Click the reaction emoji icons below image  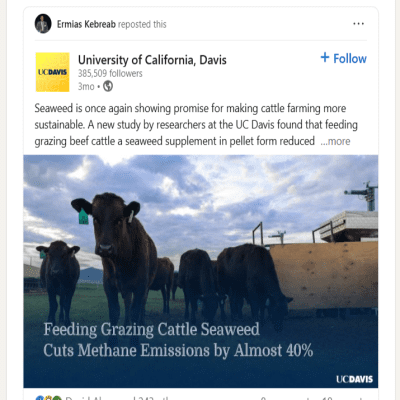(x=49, y=398)
